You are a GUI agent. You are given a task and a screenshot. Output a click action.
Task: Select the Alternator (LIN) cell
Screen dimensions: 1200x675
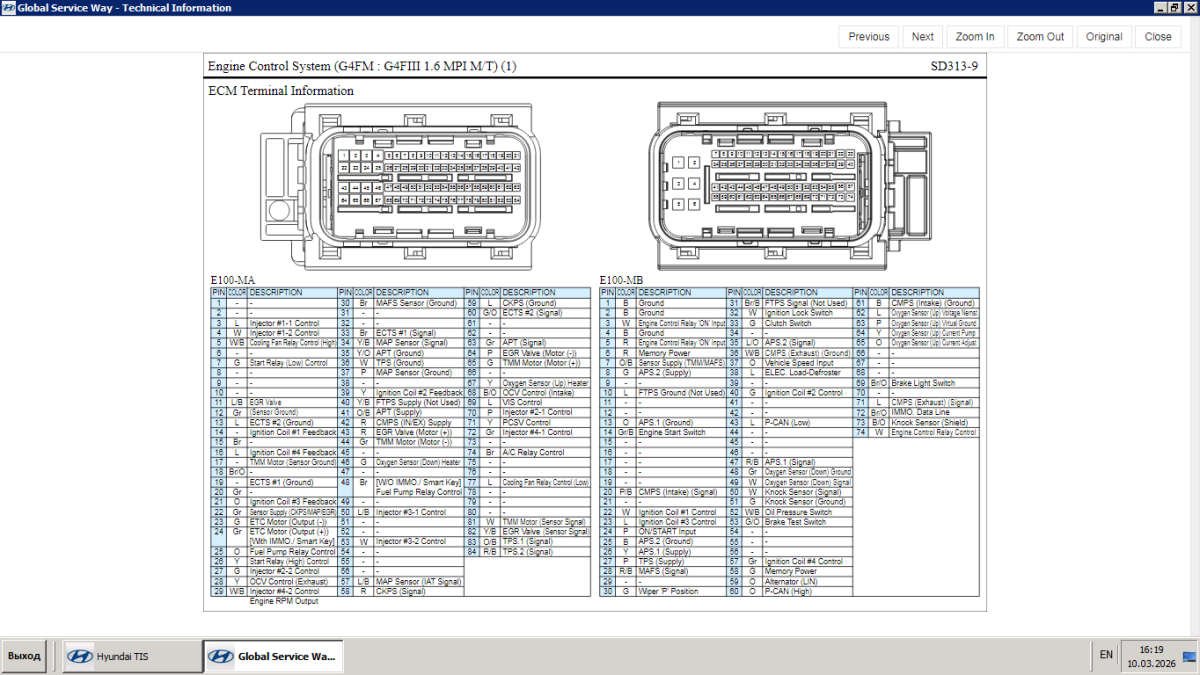(x=808, y=581)
